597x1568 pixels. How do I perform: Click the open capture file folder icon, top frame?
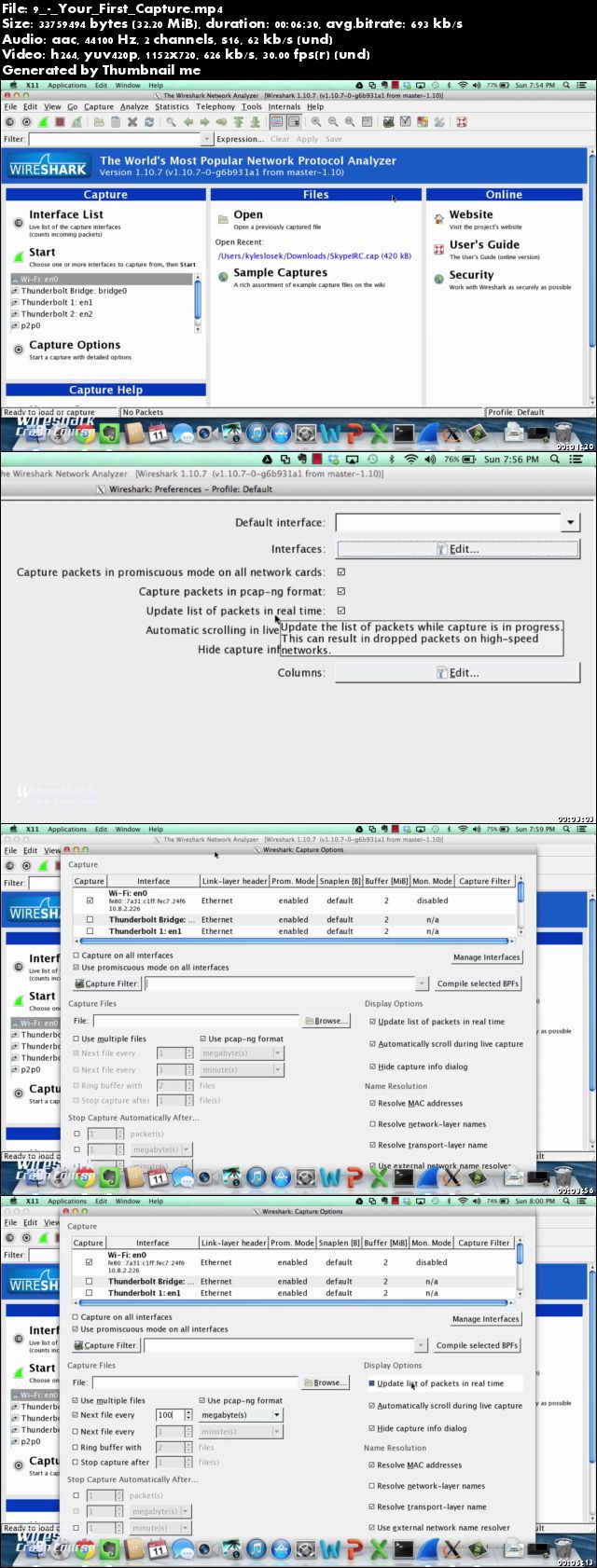pyautogui.click(x=99, y=122)
